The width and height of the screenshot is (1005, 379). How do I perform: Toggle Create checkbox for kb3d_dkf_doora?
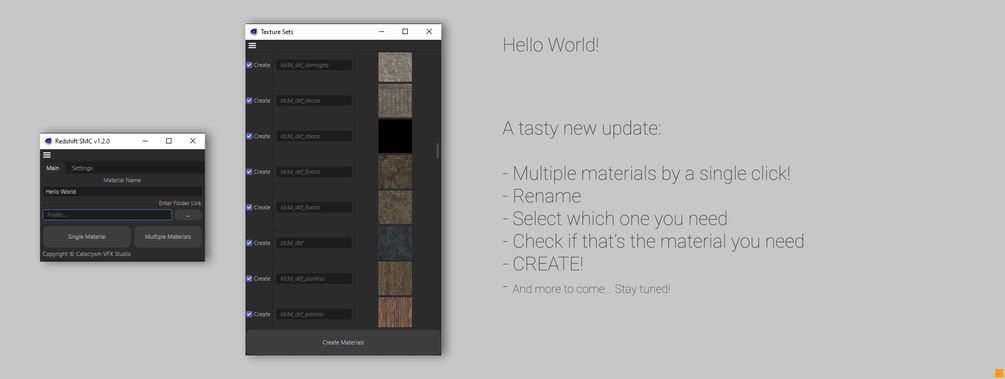click(x=249, y=136)
